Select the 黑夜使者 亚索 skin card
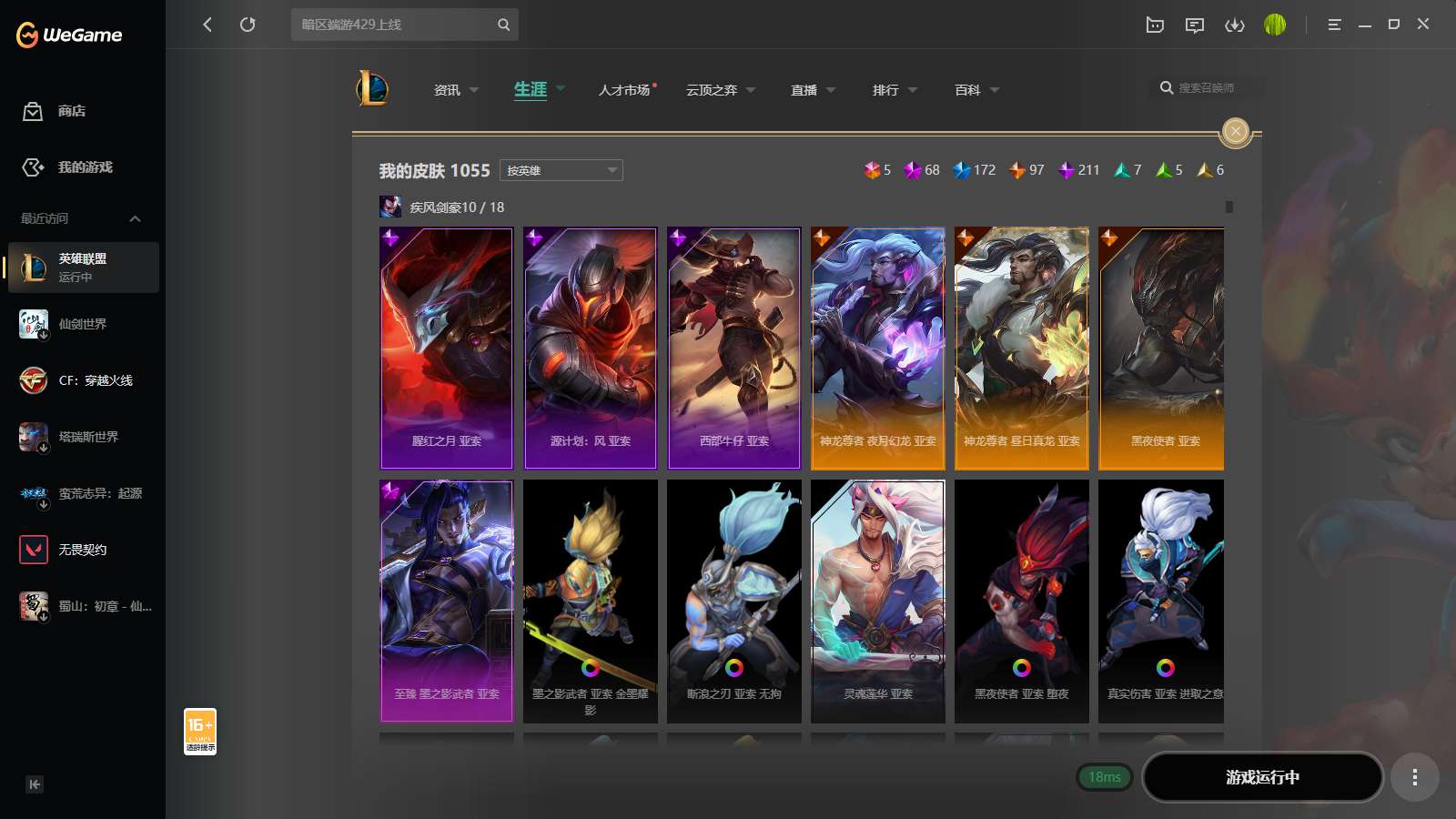Screen dimensions: 1456x819 (x=1161, y=349)
